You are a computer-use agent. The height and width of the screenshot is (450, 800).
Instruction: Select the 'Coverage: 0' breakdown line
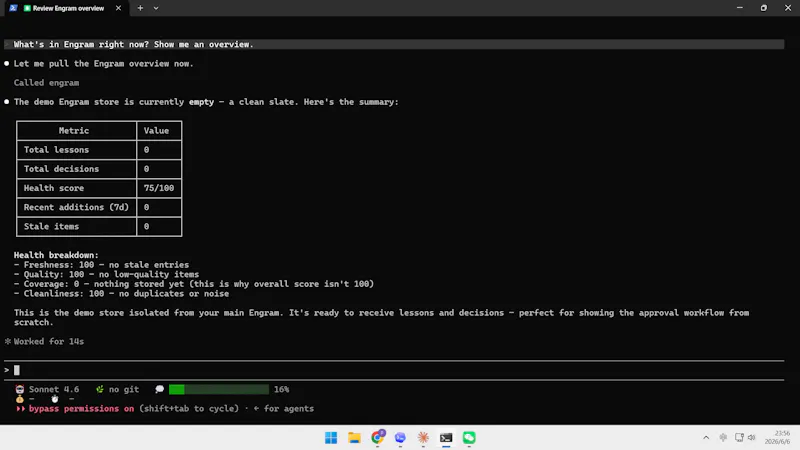click(194, 284)
